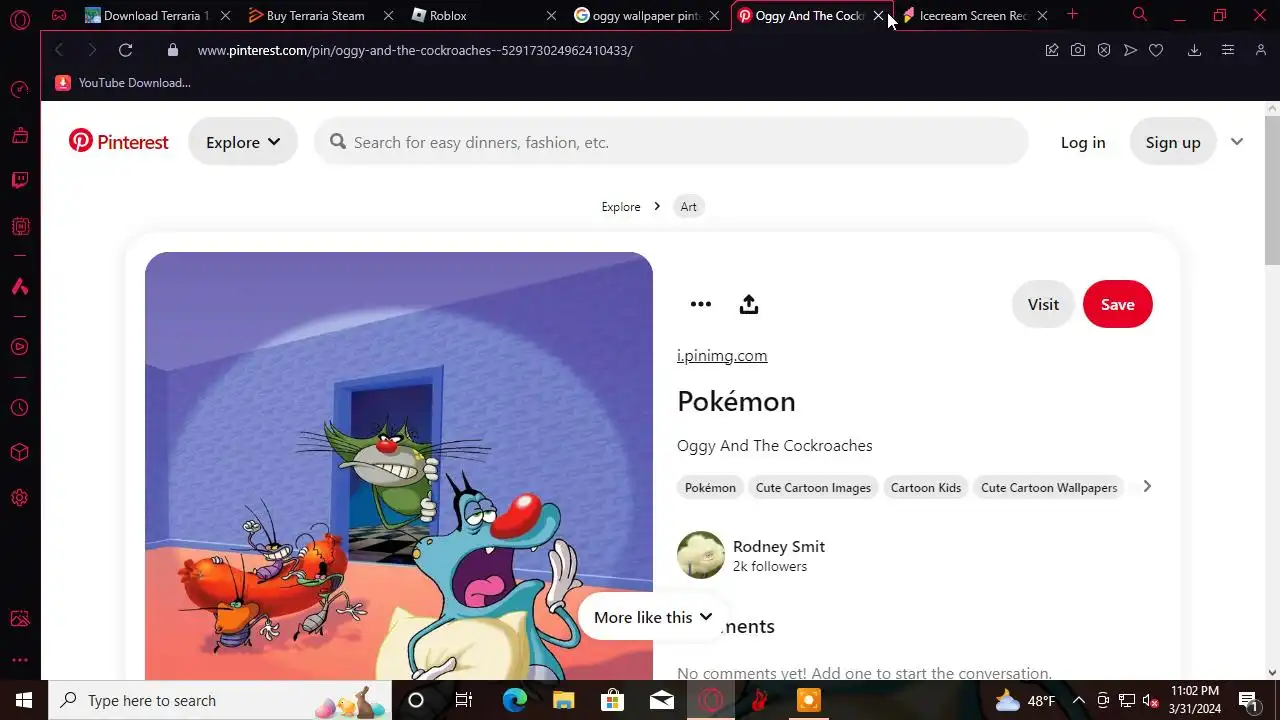Open Windows notification center

[x=1248, y=700]
